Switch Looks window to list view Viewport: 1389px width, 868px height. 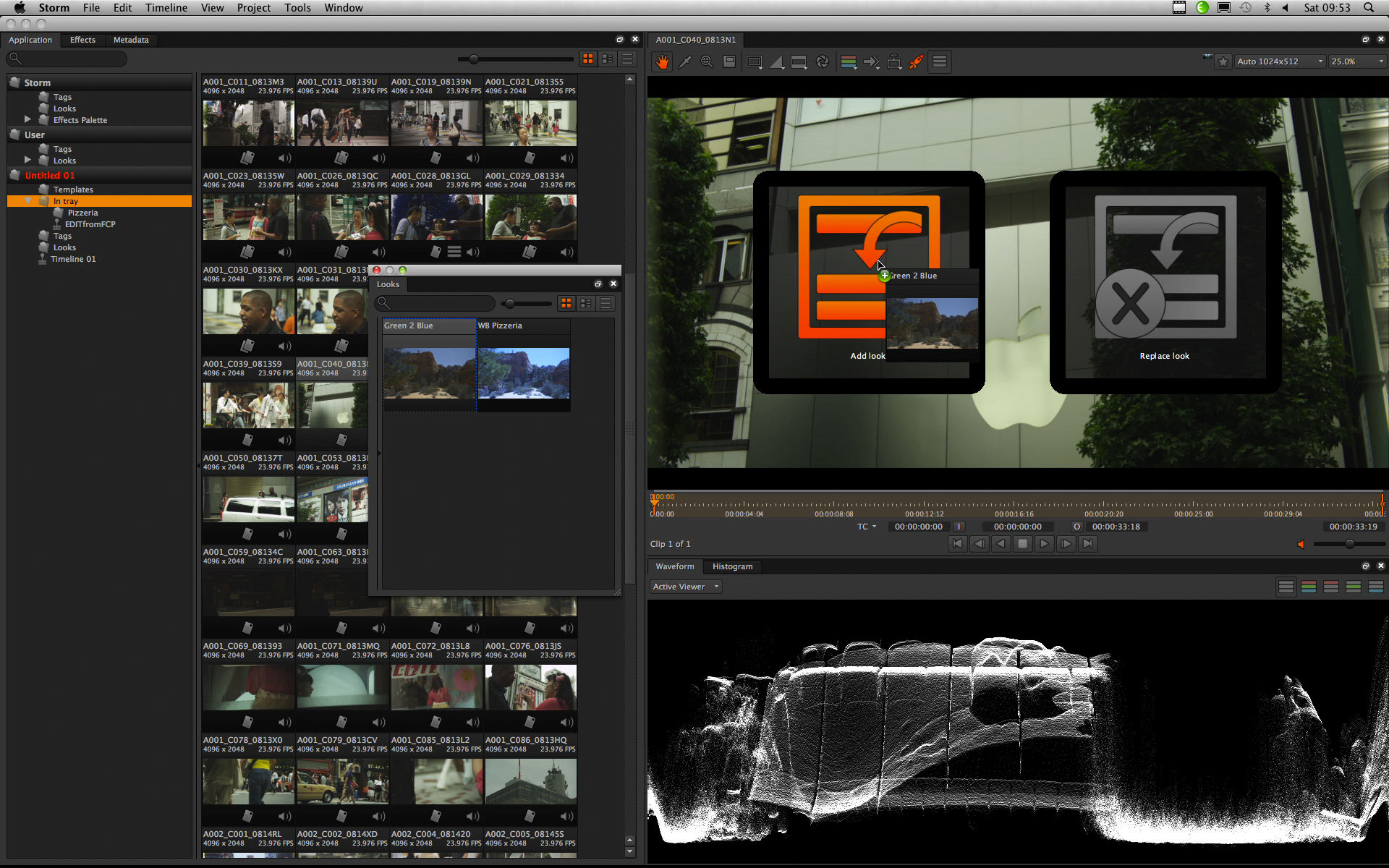pyautogui.click(x=606, y=303)
